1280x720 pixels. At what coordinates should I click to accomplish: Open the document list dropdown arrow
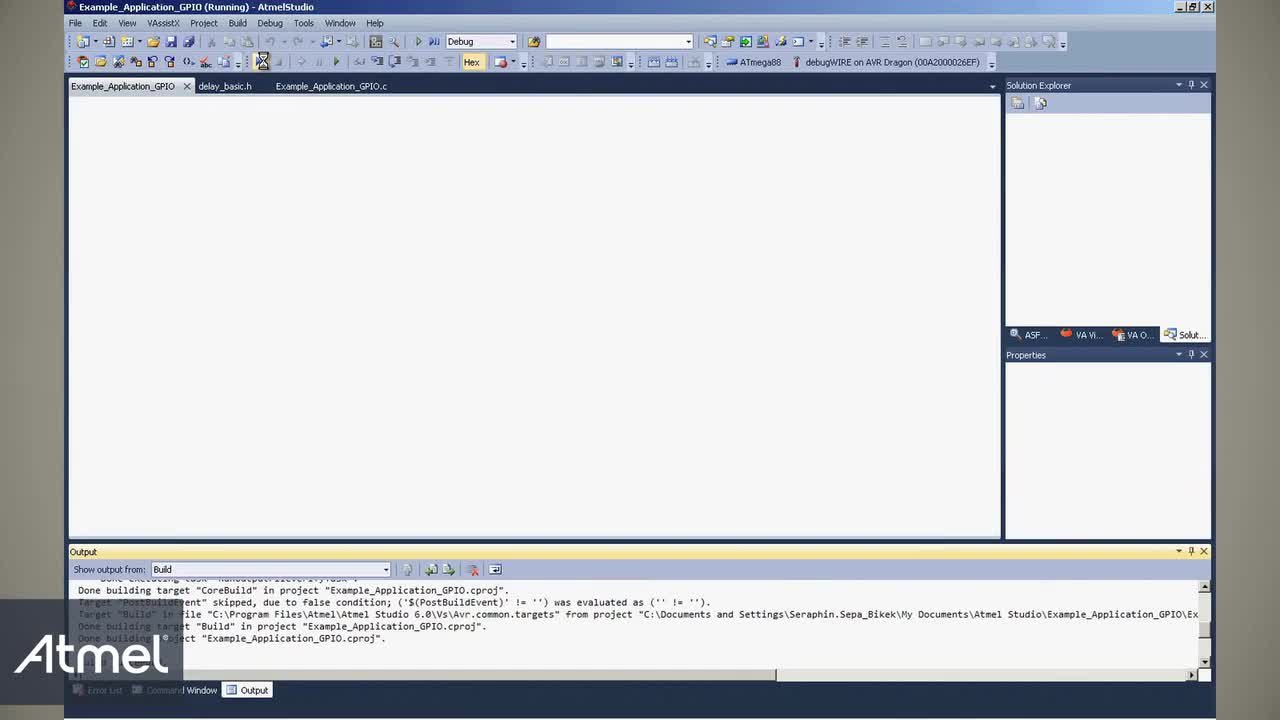point(992,87)
